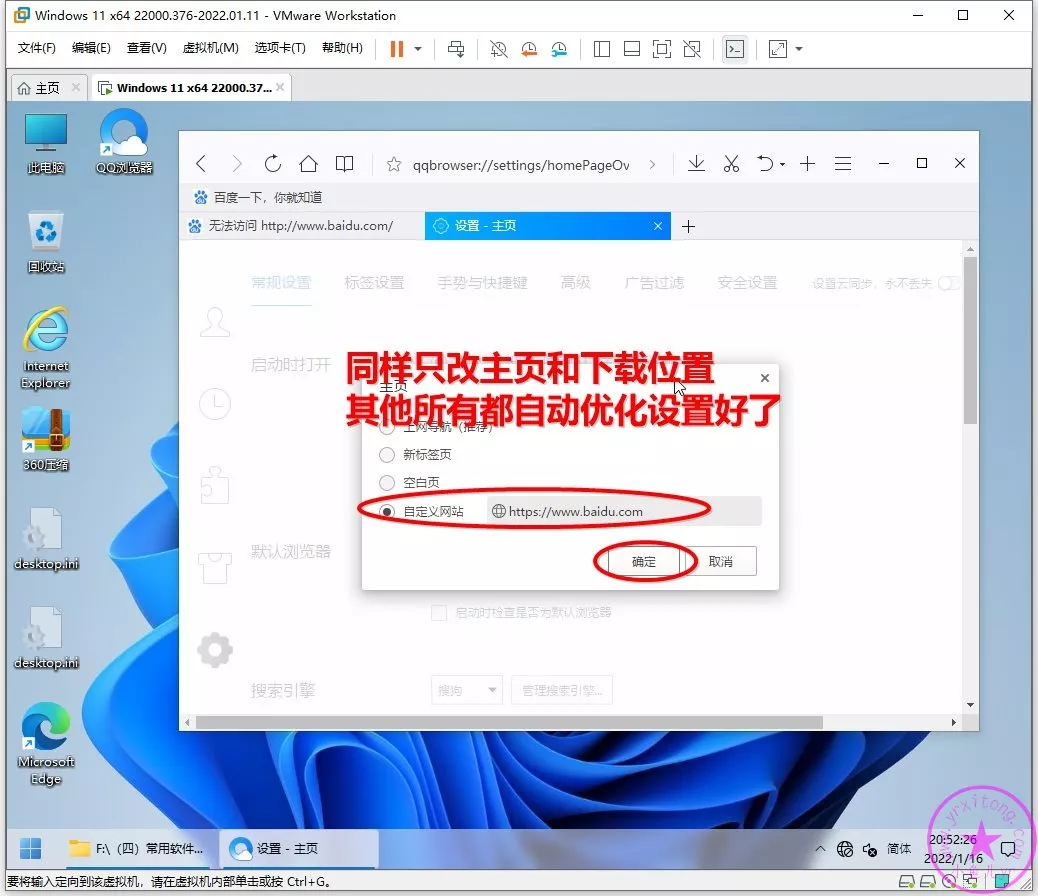The image size is (1038, 896).
Task: Open the bookmarks book icon
Action: (344, 164)
